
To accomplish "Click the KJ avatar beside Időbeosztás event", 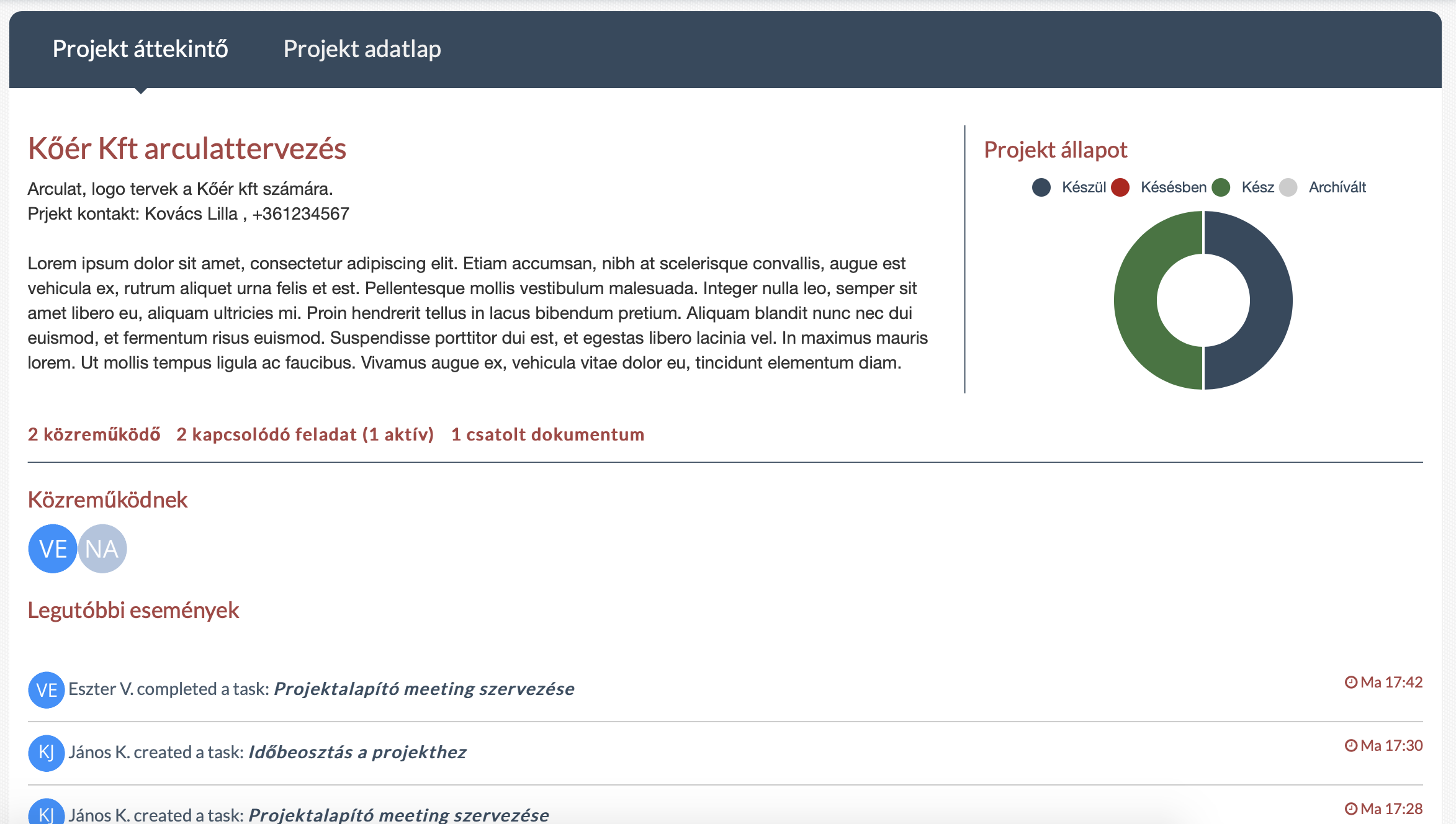I will [x=47, y=753].
